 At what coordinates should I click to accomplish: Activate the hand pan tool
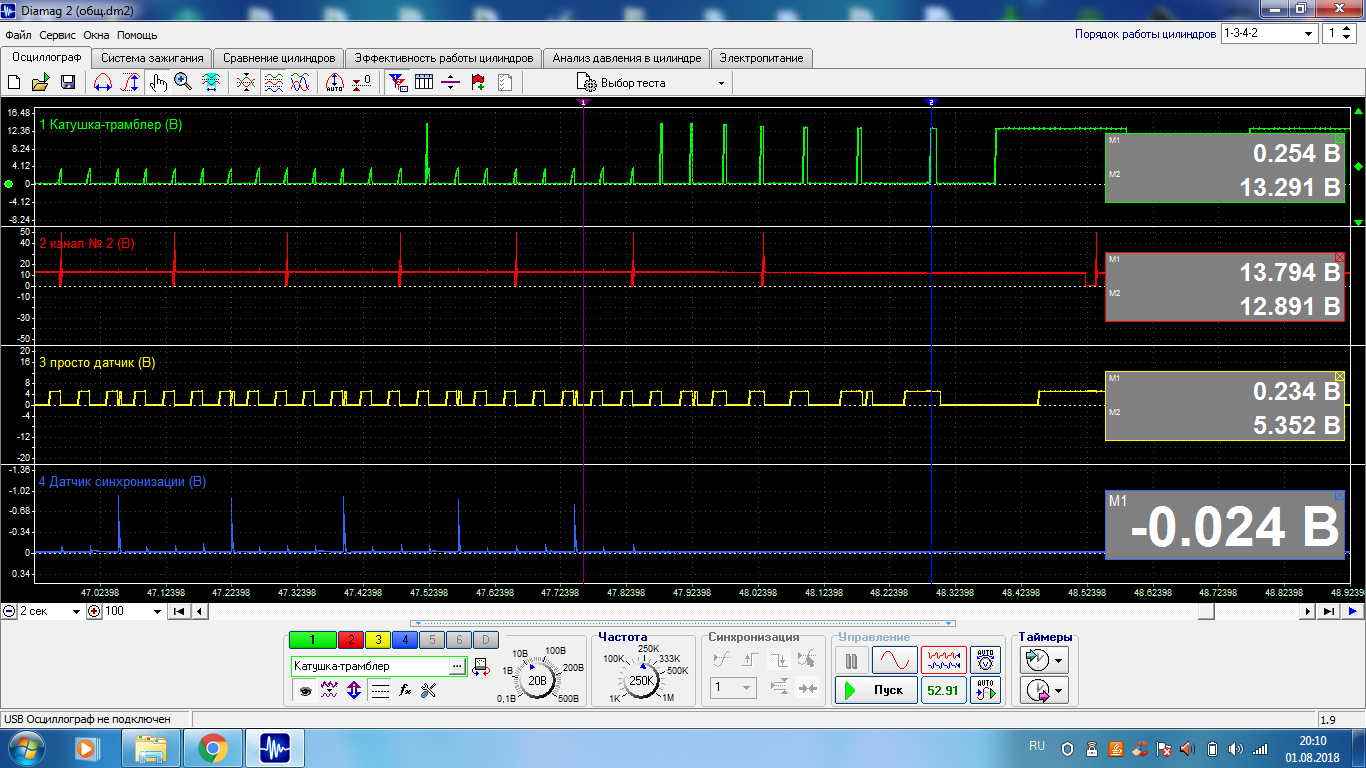157,83
